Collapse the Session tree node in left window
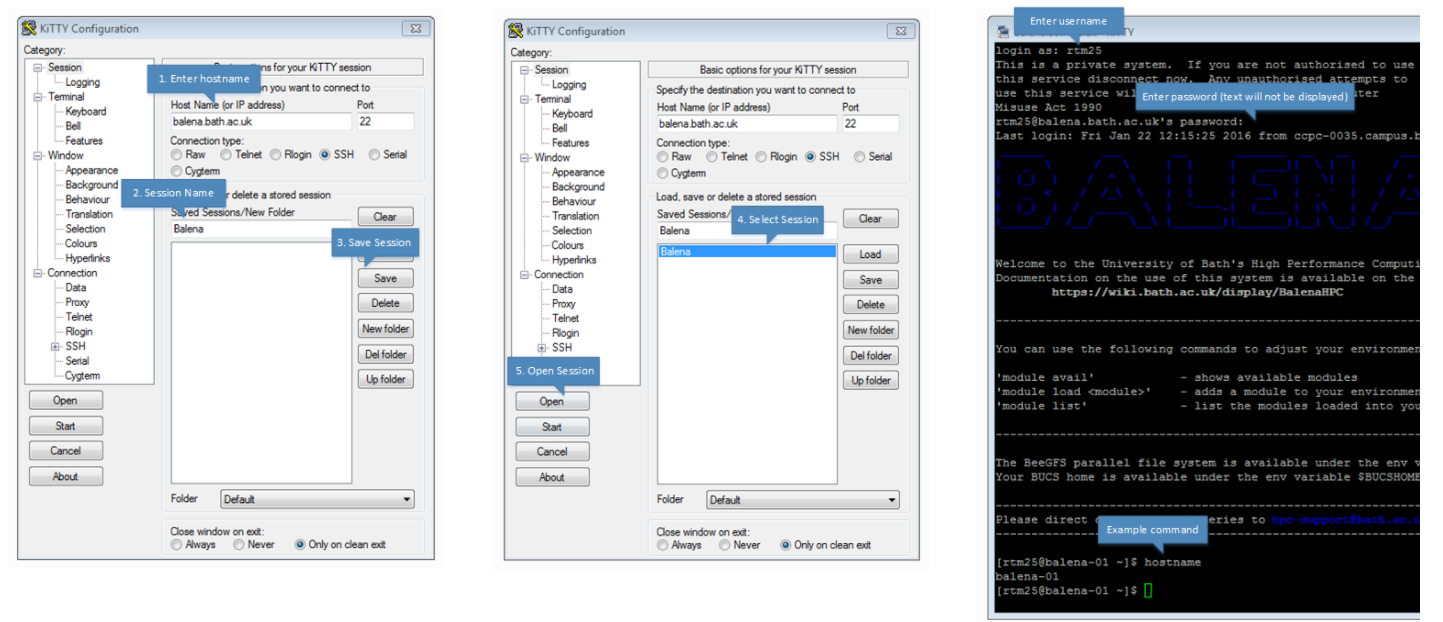 [38, 68]
